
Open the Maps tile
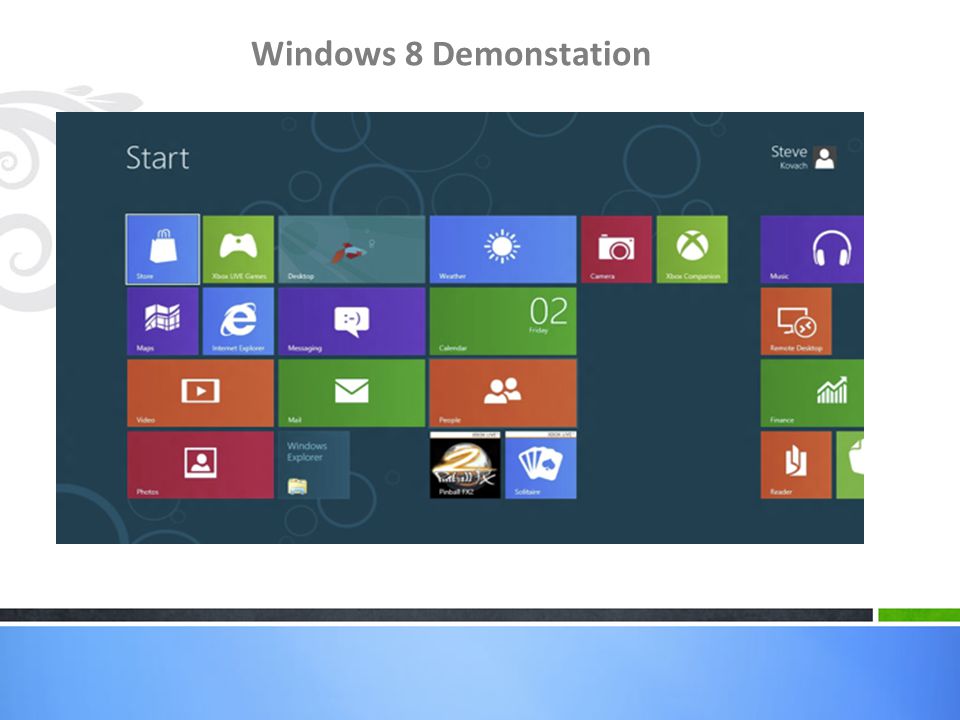[163, 321]
